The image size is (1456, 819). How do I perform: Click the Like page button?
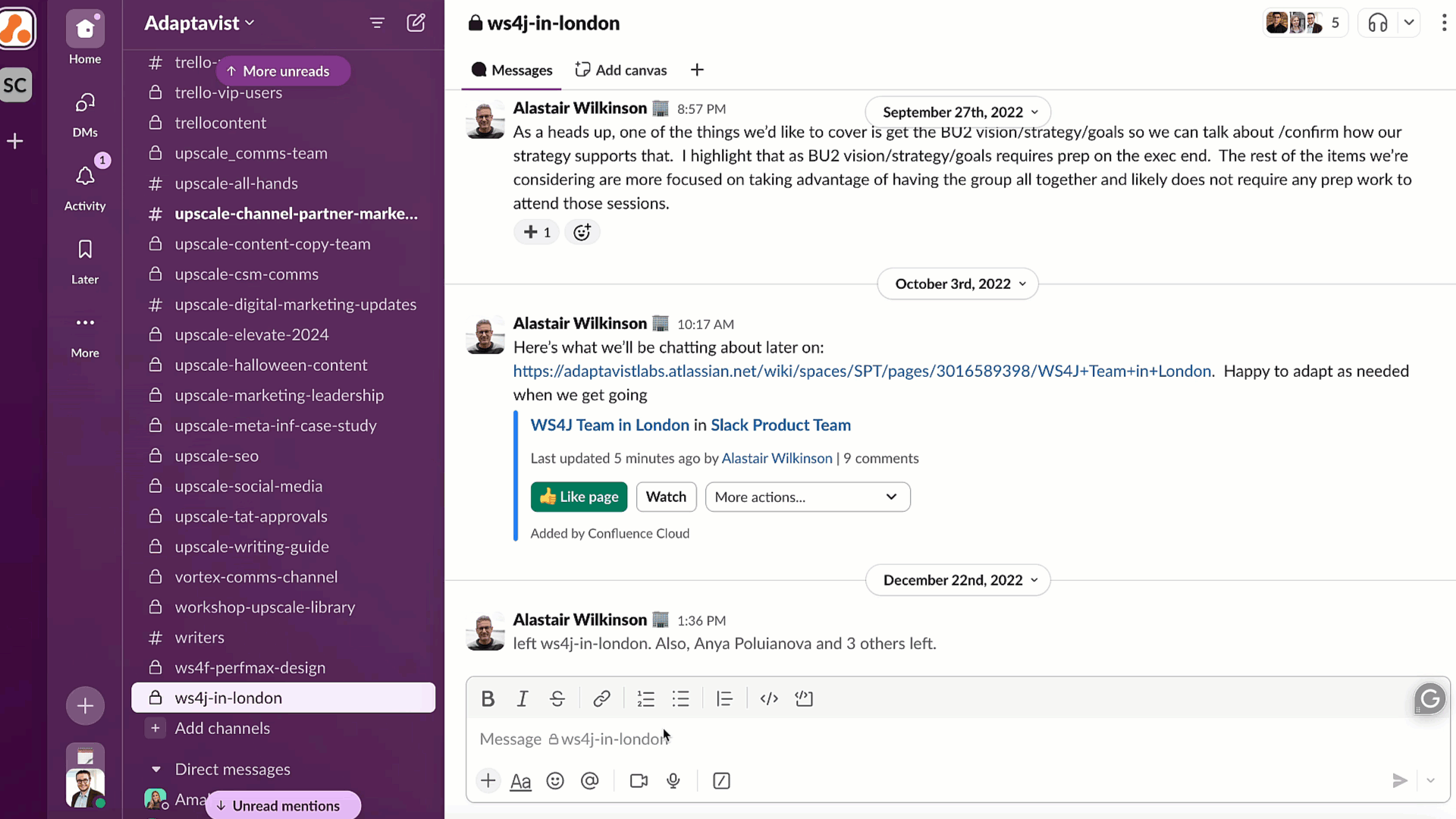[x=578, y=497]
